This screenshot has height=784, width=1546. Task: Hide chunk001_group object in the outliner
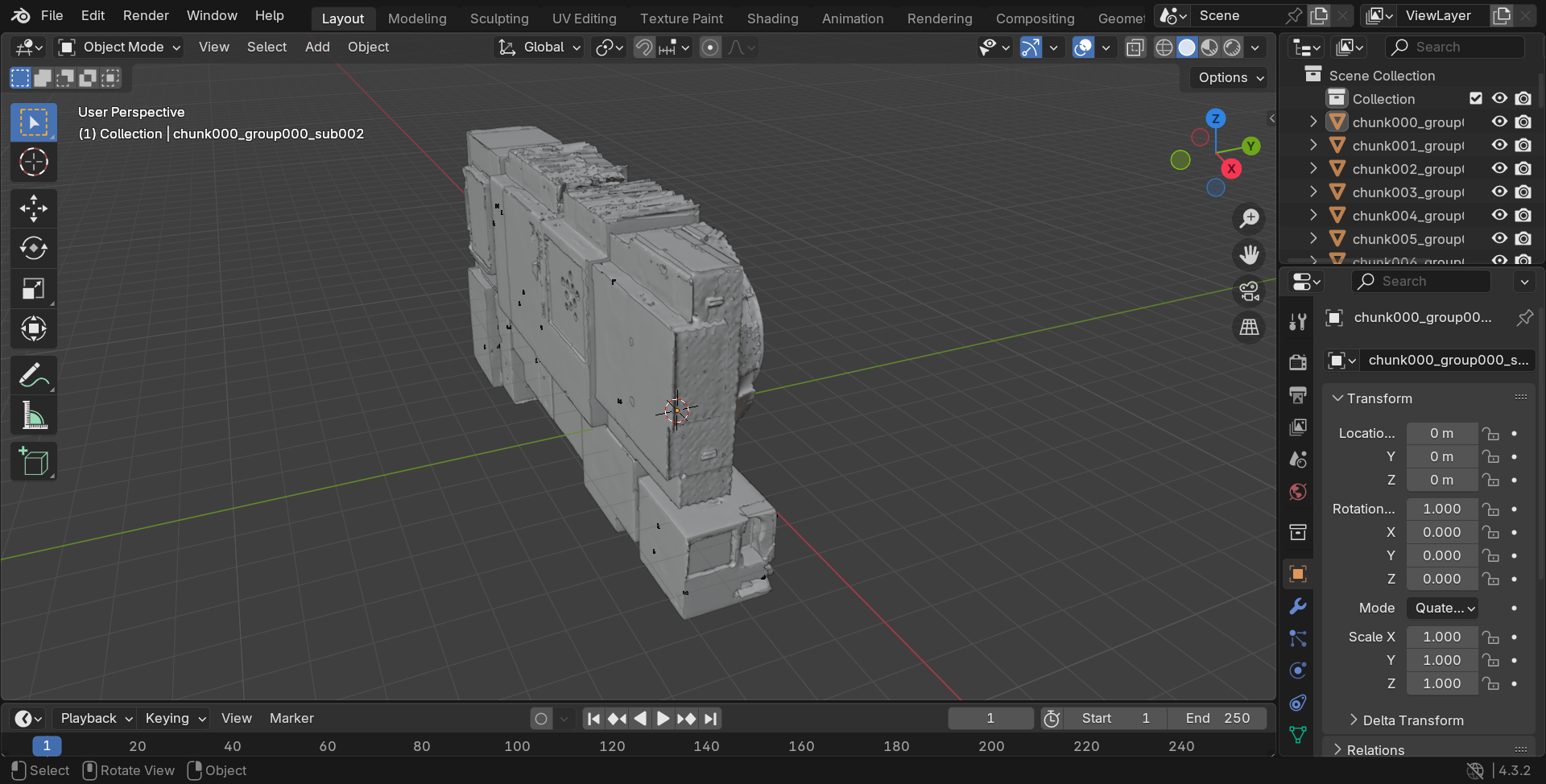(x=1499, y=146)
